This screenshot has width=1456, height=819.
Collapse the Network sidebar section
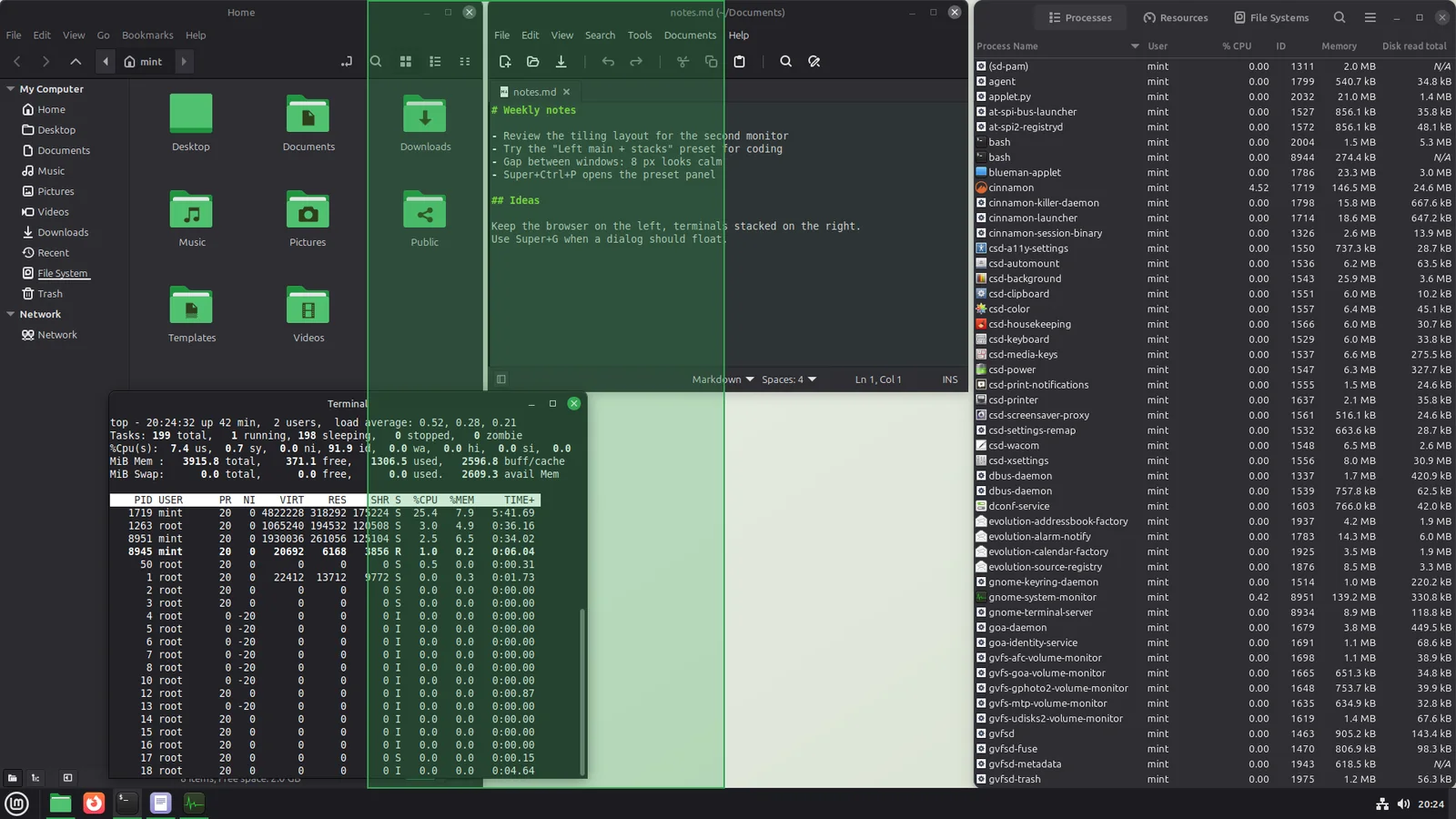point(11,314)
